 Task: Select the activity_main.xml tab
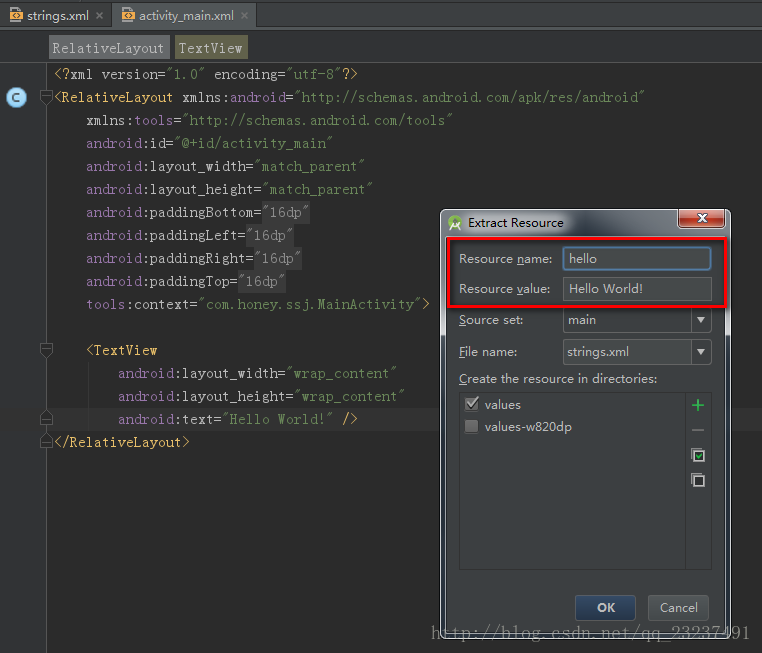(184, 16)
